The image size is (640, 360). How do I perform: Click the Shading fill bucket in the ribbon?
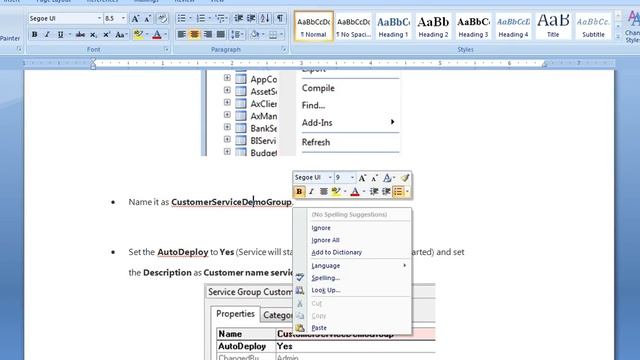255,35
